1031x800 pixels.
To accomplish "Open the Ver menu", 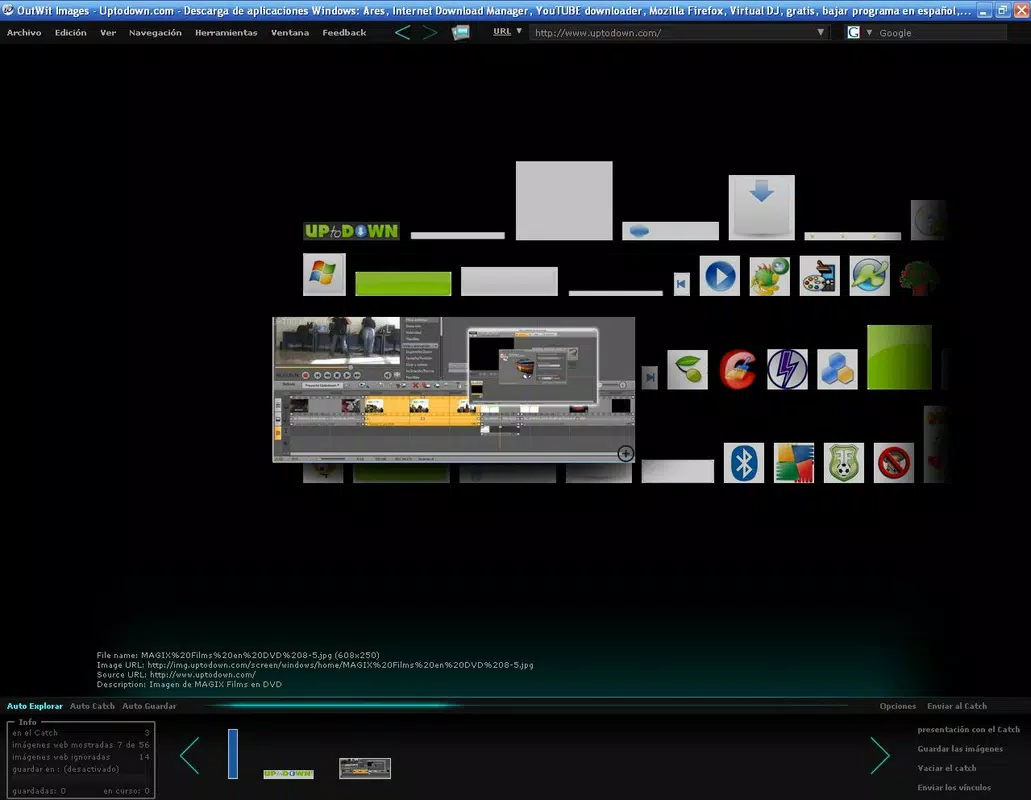I will tap(108, 32).
